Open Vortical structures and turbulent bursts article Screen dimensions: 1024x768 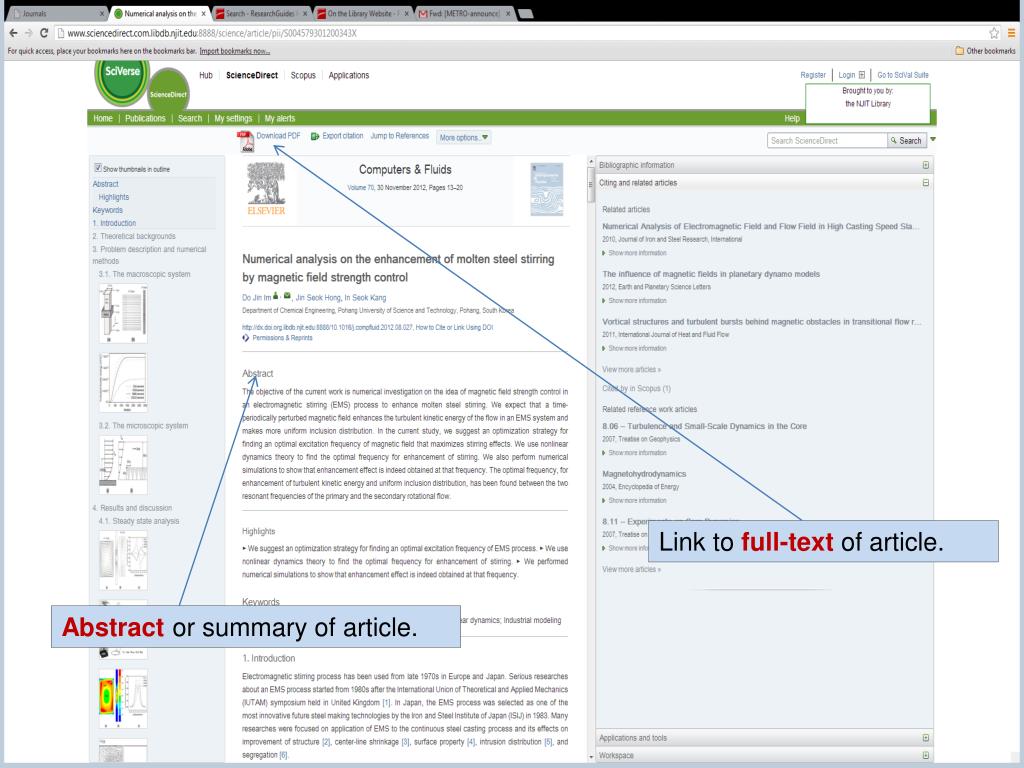(761, 322)
